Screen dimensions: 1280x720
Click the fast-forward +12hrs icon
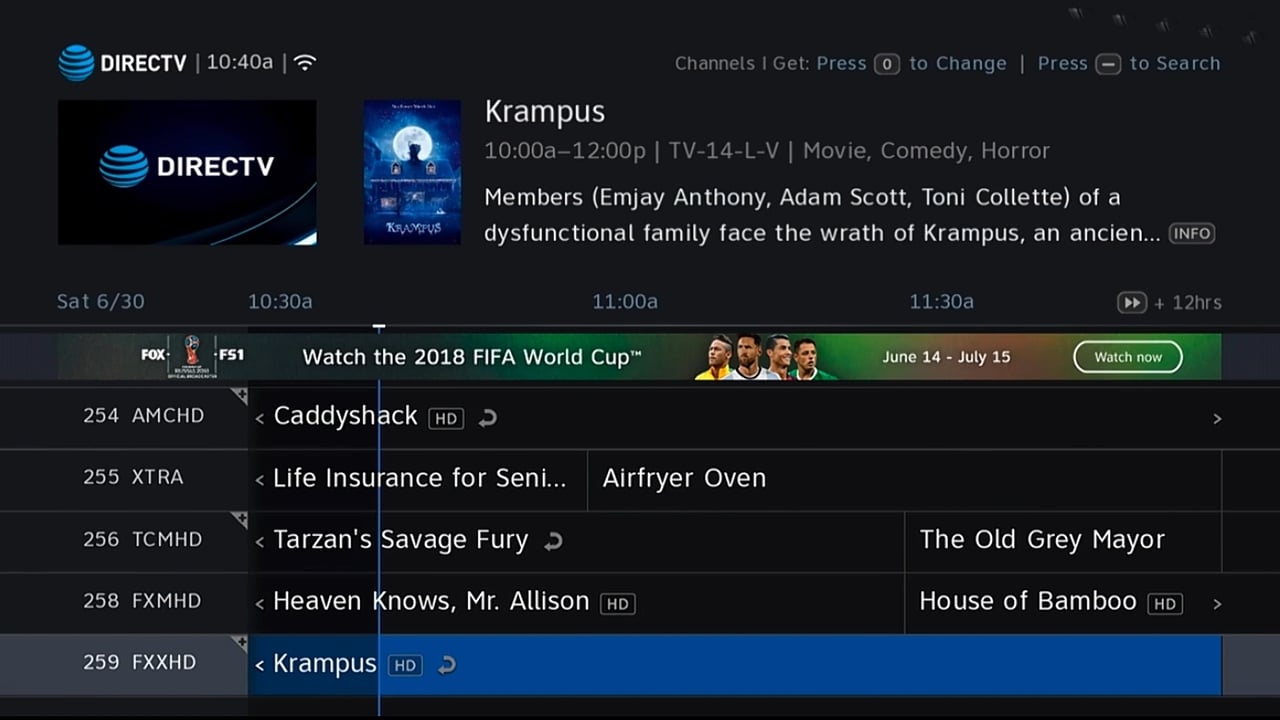(x=1131, y=302)
